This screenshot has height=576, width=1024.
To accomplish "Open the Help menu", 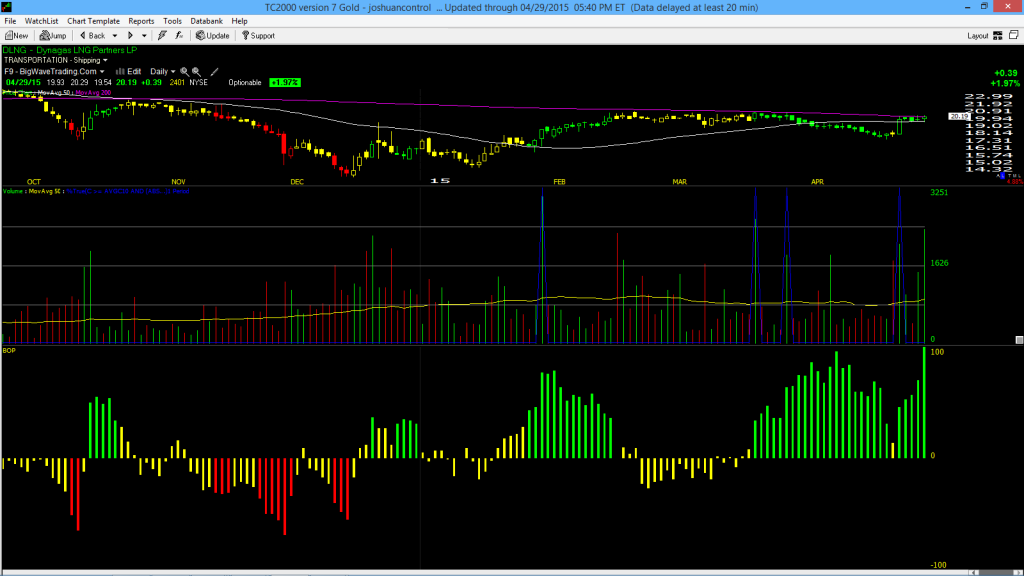I will [x=240, y=21].
